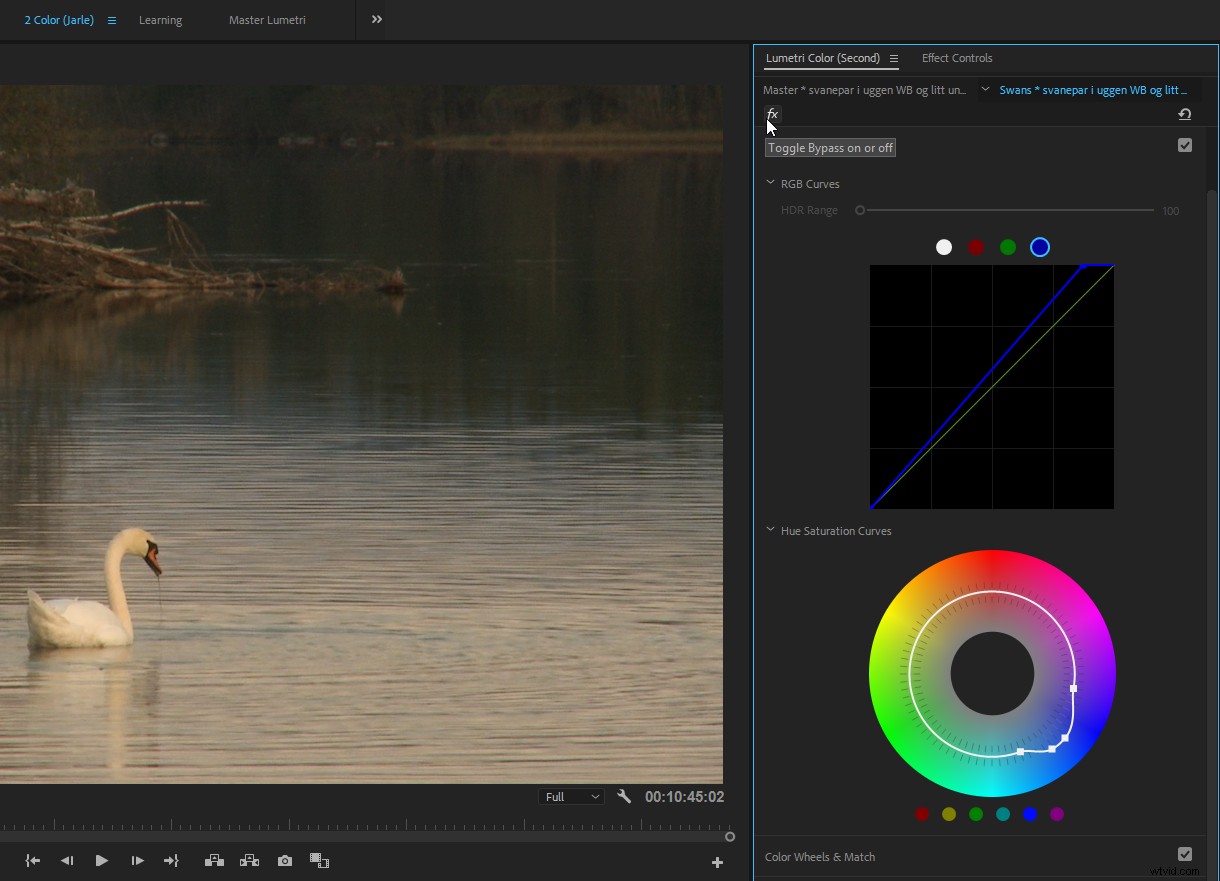Click the Reset effect icon in Lumetri panel
The width and height of the screenshot is (1220, 881).
click(1185, 114)
